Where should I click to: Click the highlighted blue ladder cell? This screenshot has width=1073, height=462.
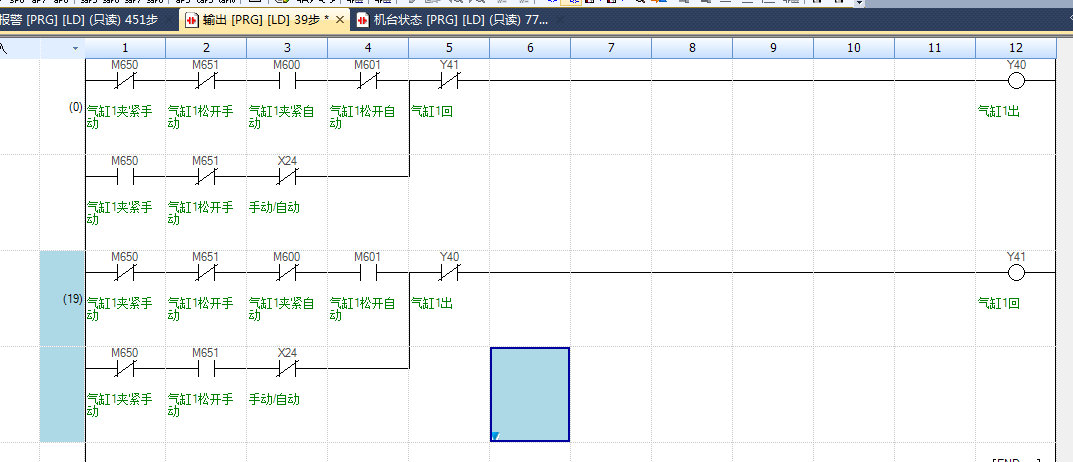click(530, 394)
